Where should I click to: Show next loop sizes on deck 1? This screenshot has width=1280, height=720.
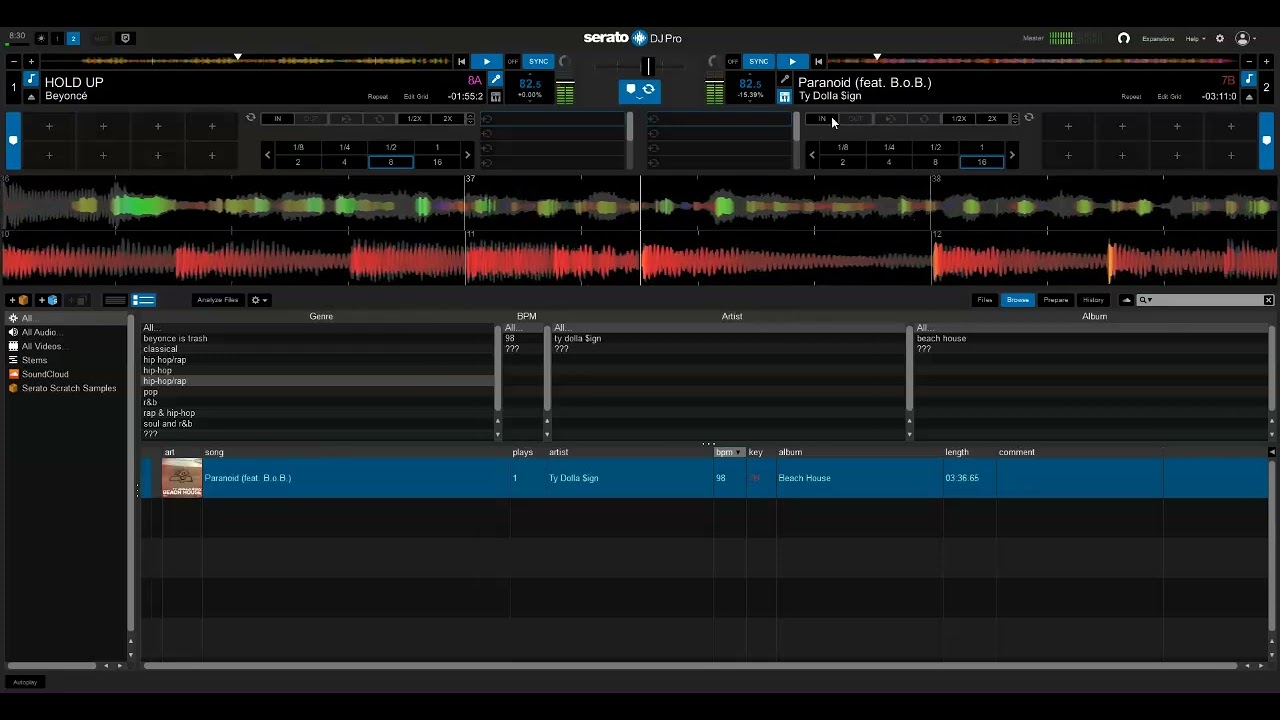467,155
